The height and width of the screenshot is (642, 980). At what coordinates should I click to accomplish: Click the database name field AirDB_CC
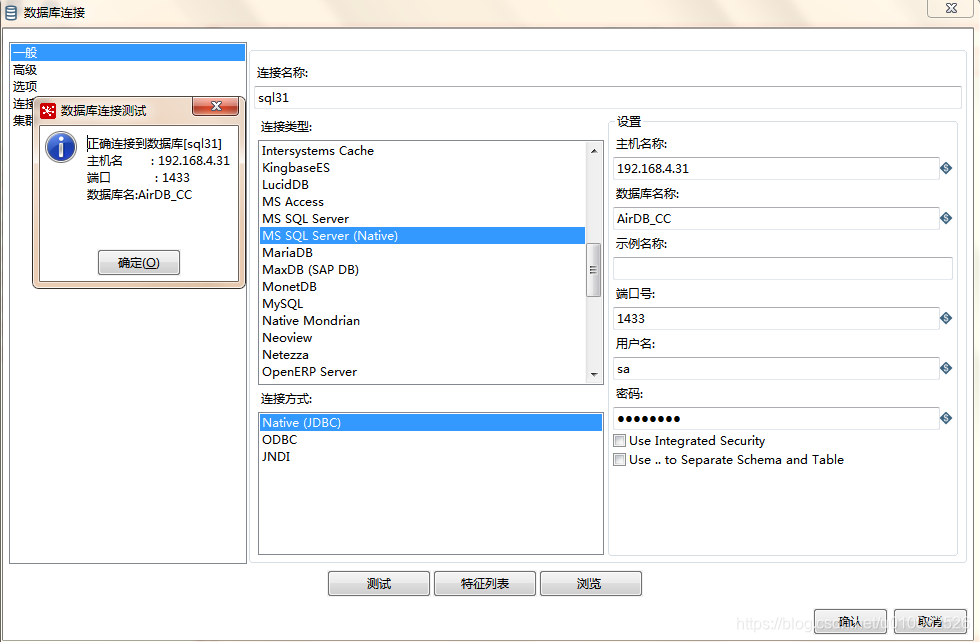click(x=776, y=218)
